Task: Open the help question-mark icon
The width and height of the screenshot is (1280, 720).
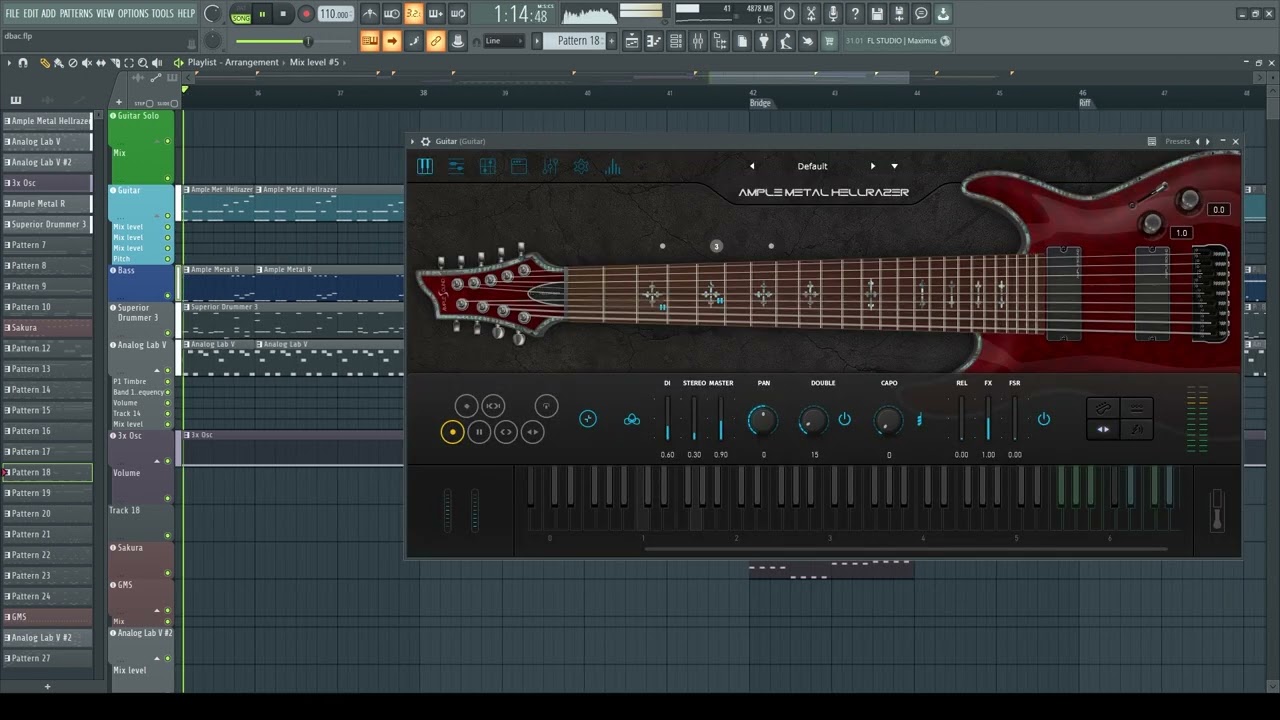Action: (855, 14)
